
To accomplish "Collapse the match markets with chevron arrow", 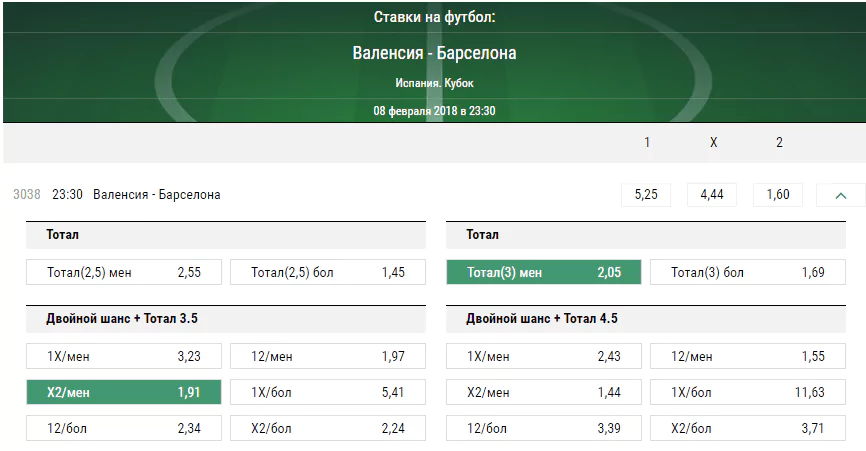I will pyautogui.click(x=841, y=195).
